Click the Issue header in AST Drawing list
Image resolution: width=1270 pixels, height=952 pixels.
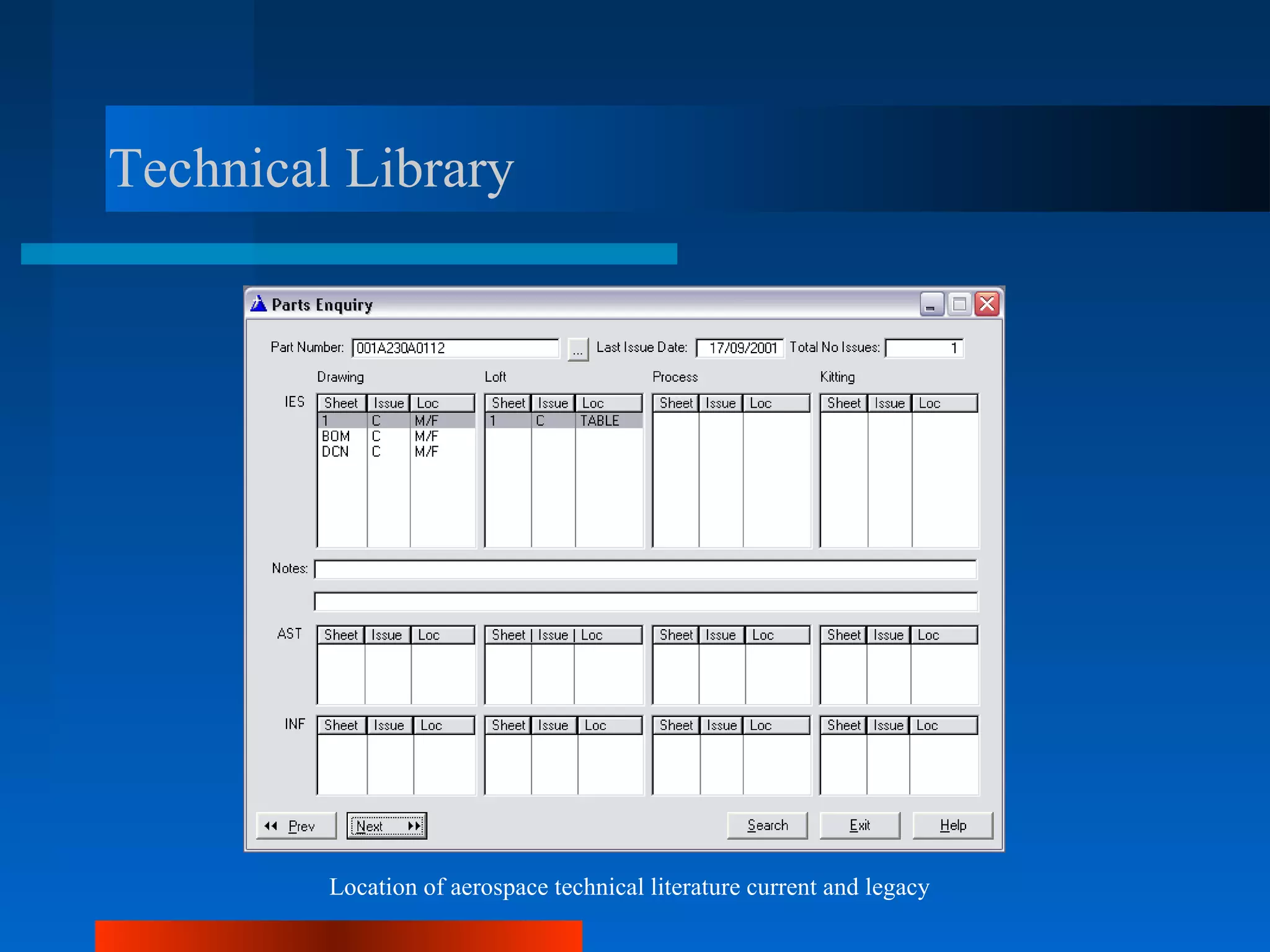(x=388, y=635)
